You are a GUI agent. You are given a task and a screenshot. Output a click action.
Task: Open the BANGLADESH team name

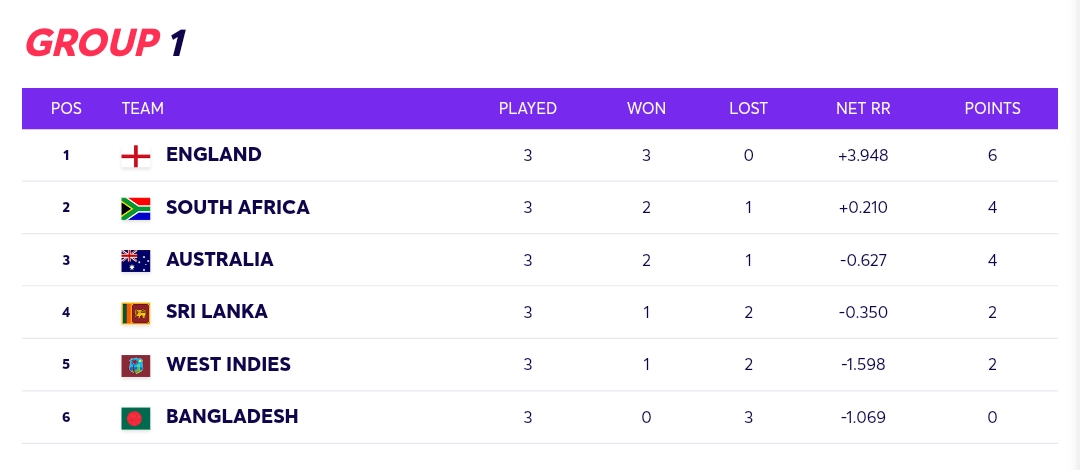pos(232,416)
